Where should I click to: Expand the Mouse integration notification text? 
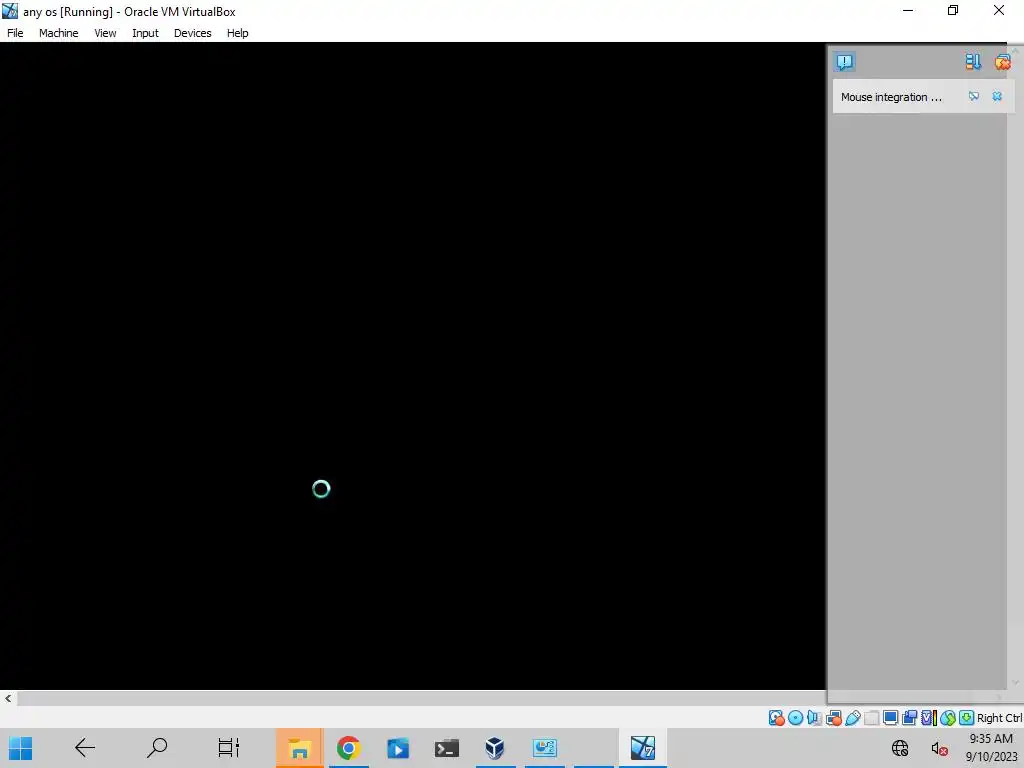click(891, 97)
